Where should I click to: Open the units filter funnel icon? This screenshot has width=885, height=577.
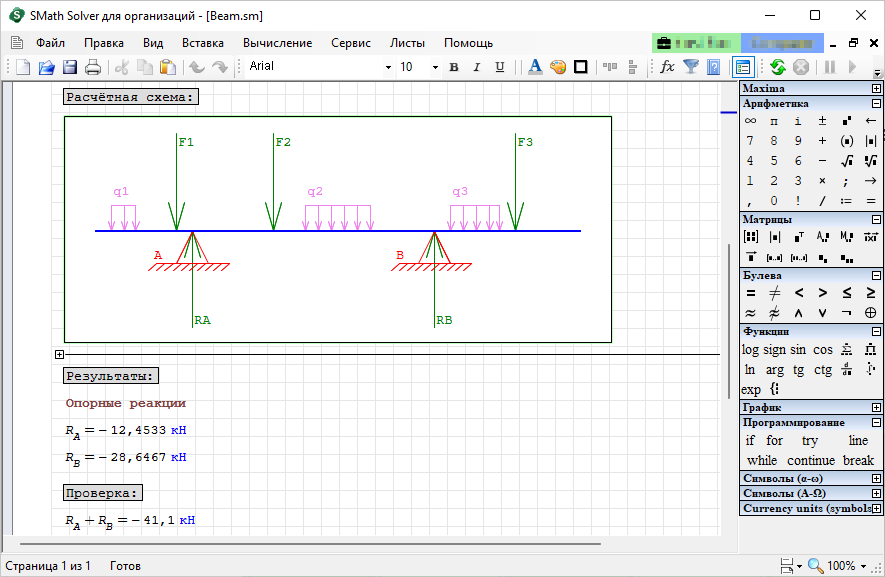[691, 67]
